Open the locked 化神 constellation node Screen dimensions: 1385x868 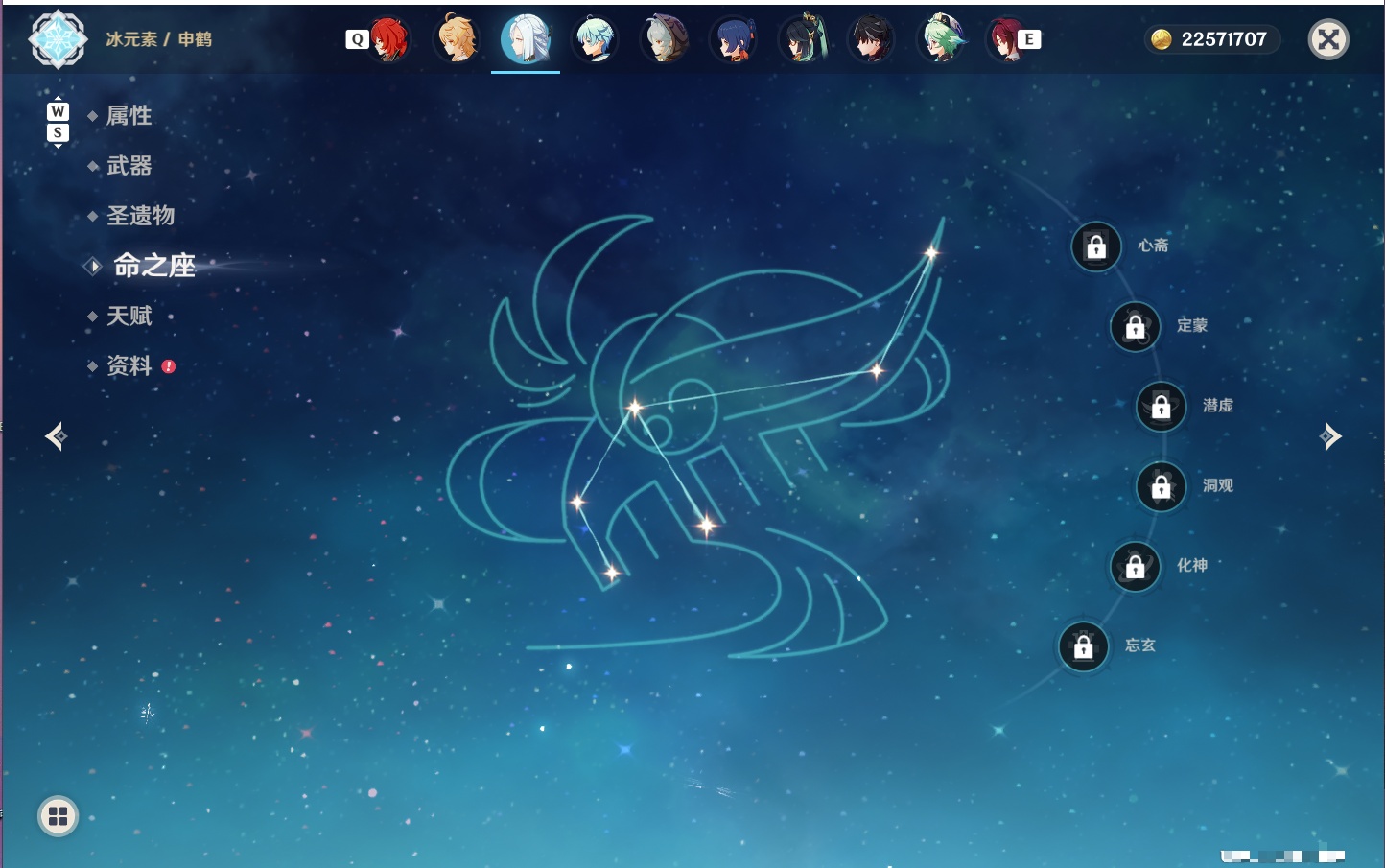click(x=1136, y=567)
